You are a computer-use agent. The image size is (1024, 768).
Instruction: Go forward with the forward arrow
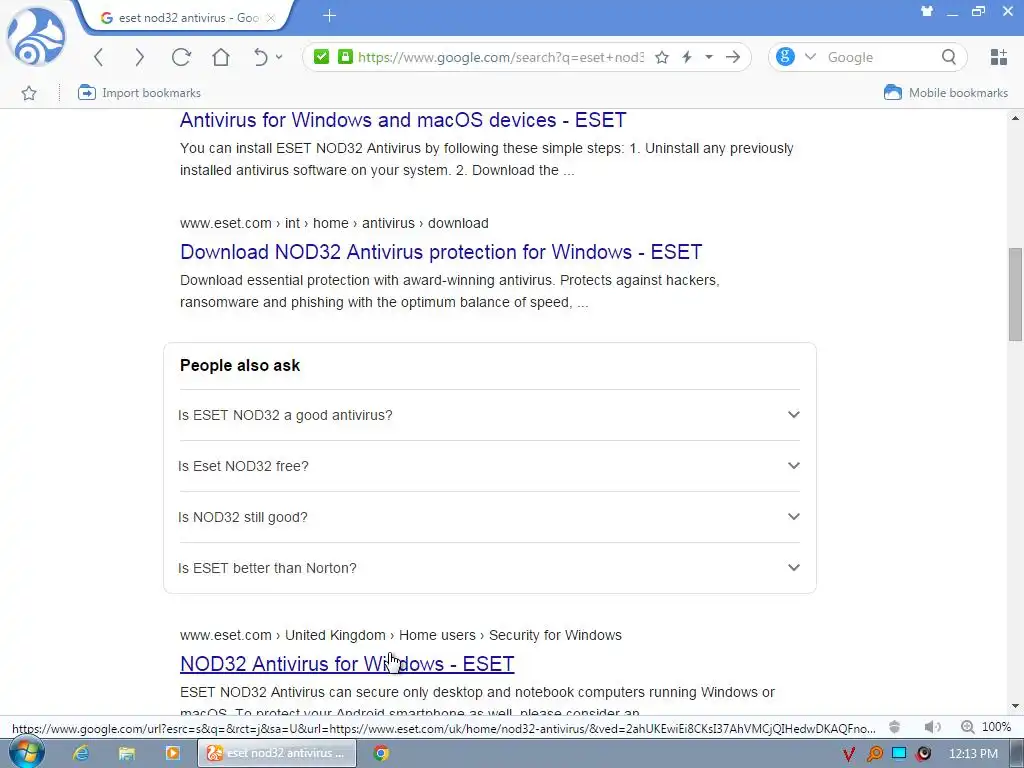(139, 57)
